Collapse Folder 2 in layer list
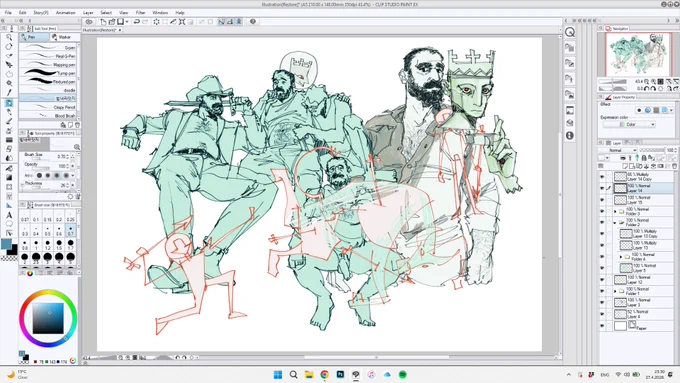 point(615,223)
